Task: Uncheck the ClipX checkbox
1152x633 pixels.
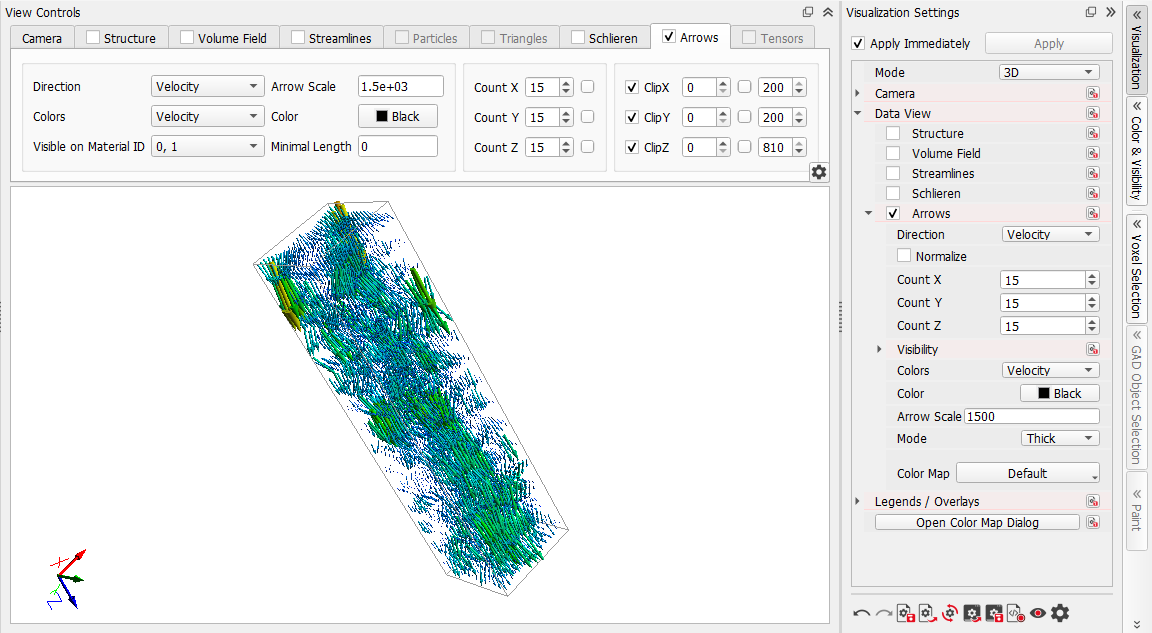Action: pyautogui.click(x=632, y=87)
